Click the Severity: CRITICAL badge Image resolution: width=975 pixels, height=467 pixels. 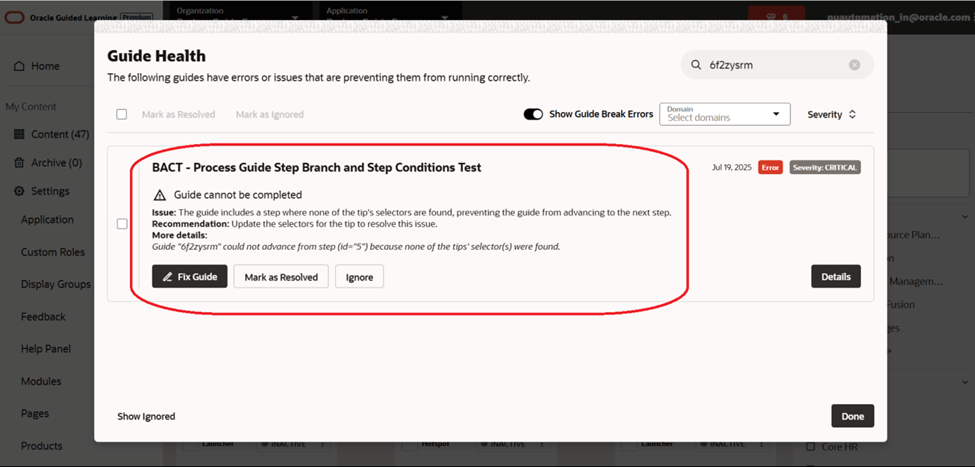pyautogui.click(x=825, y=167)
